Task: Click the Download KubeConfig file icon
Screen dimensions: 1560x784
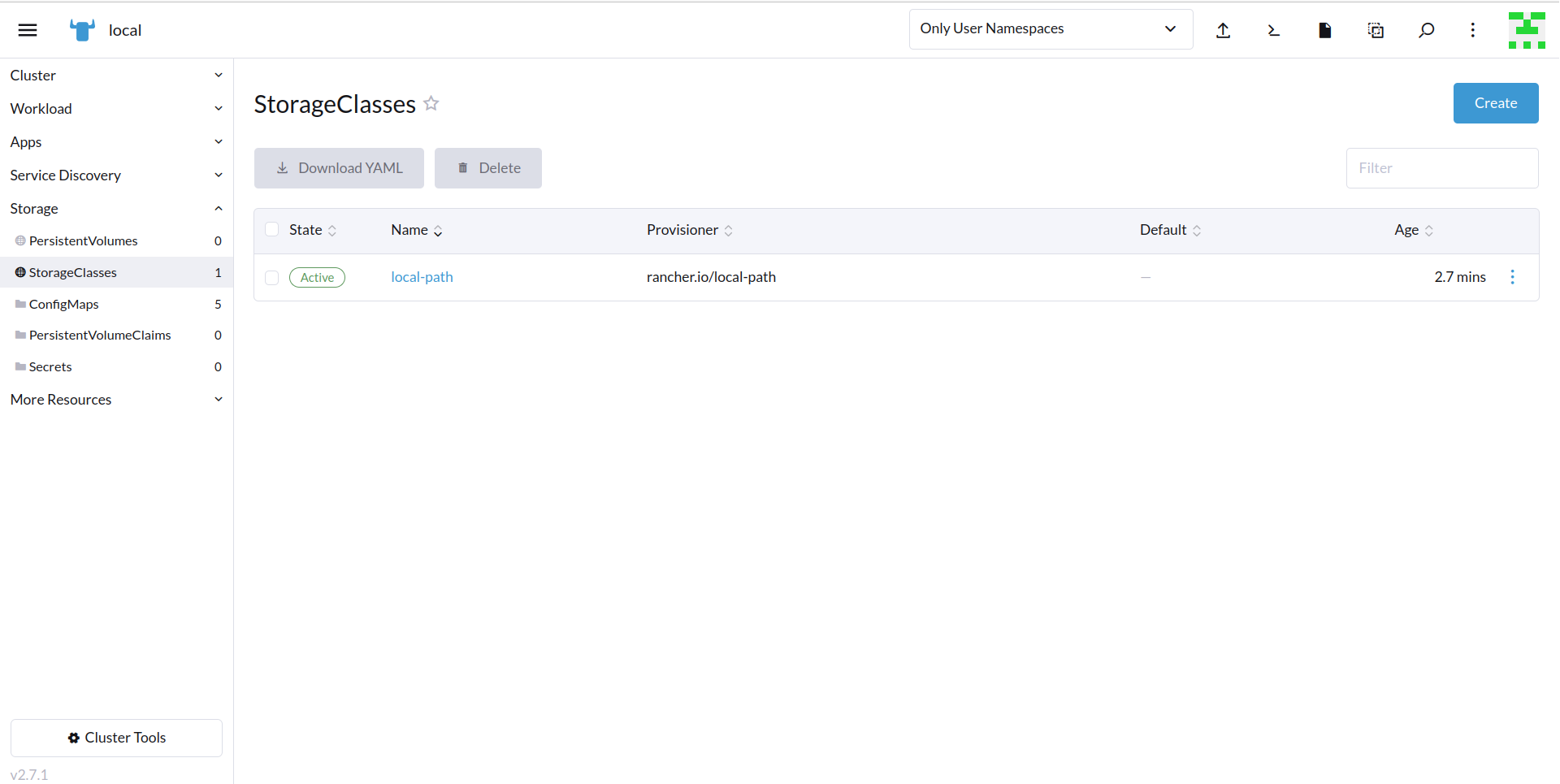Action: click(x=1324, y=30)
